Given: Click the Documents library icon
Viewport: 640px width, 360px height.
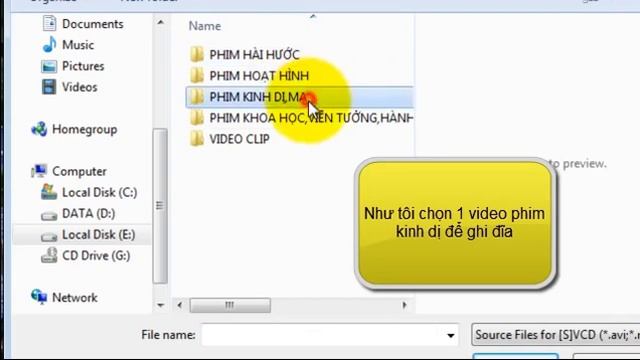Looking at the screenshot, I should [49, 23].
